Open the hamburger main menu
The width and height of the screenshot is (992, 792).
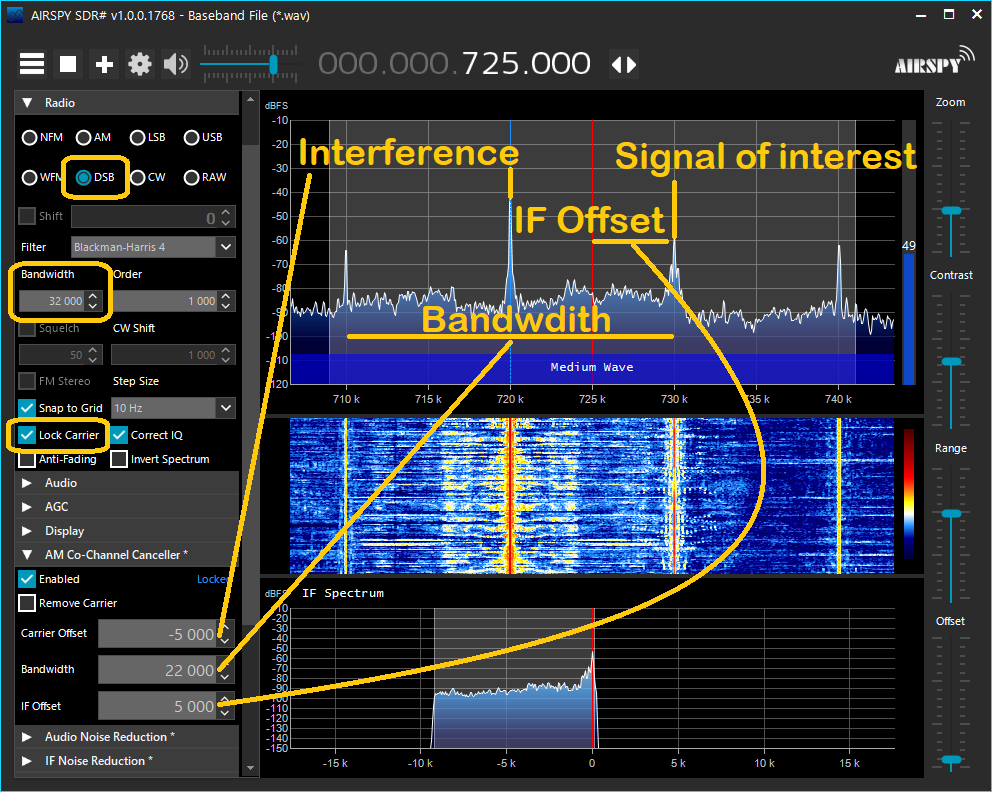[32, 64]
